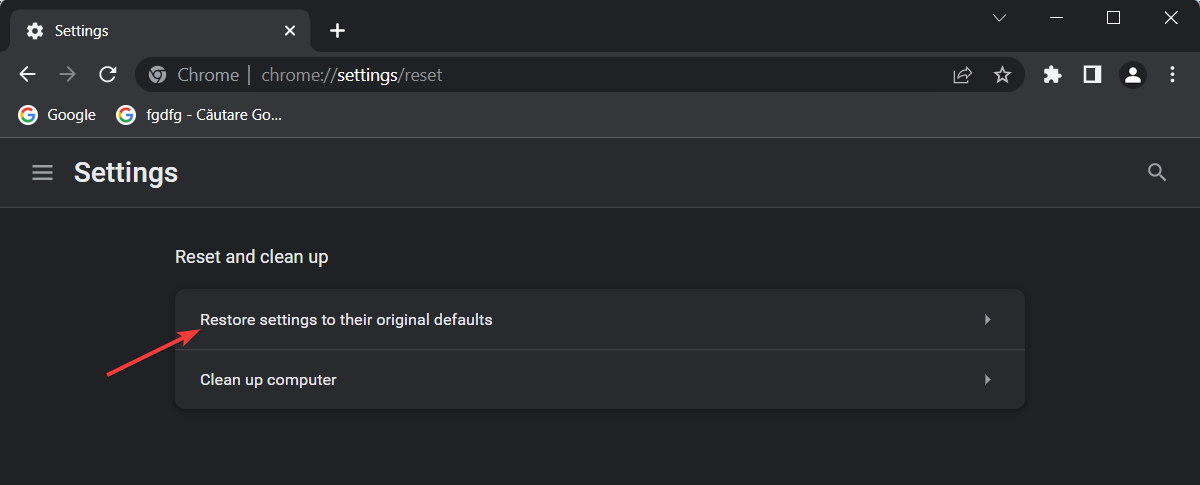Open the Extensions puzzle icon
Viewport: 1200px width, 485px height.
(x=1052, y=75)
